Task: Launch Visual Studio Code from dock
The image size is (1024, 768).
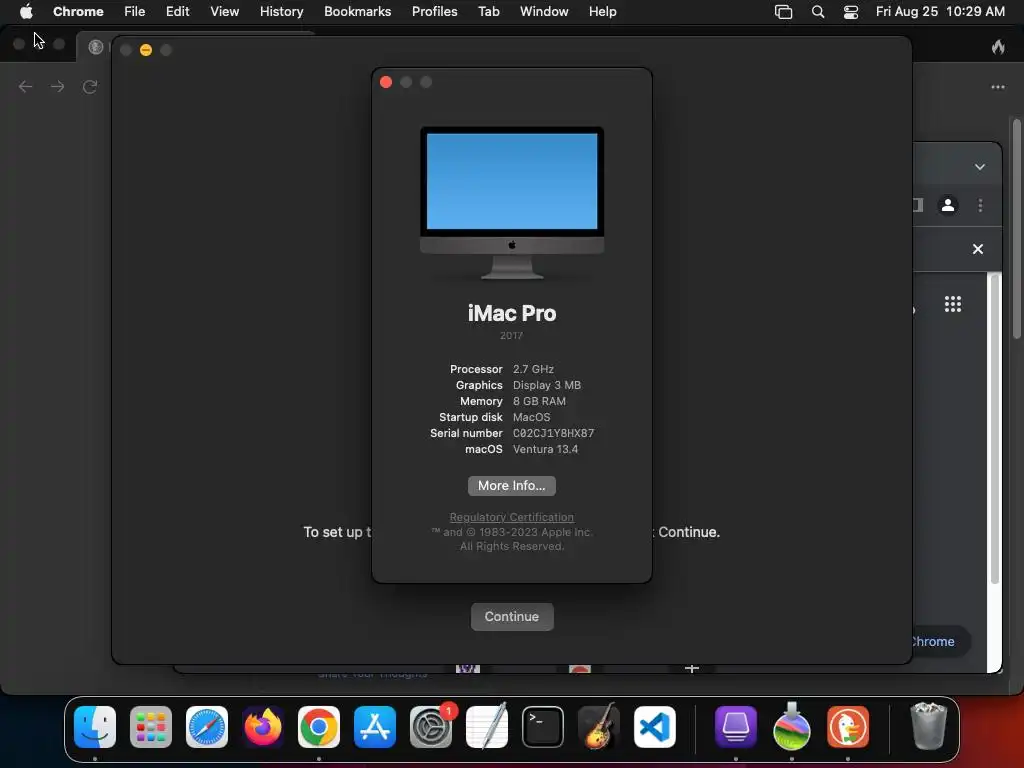Action: tap(655, 727)
